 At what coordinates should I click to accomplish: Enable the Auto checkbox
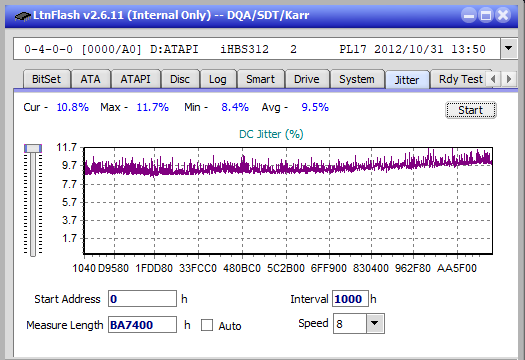(207, 325)
